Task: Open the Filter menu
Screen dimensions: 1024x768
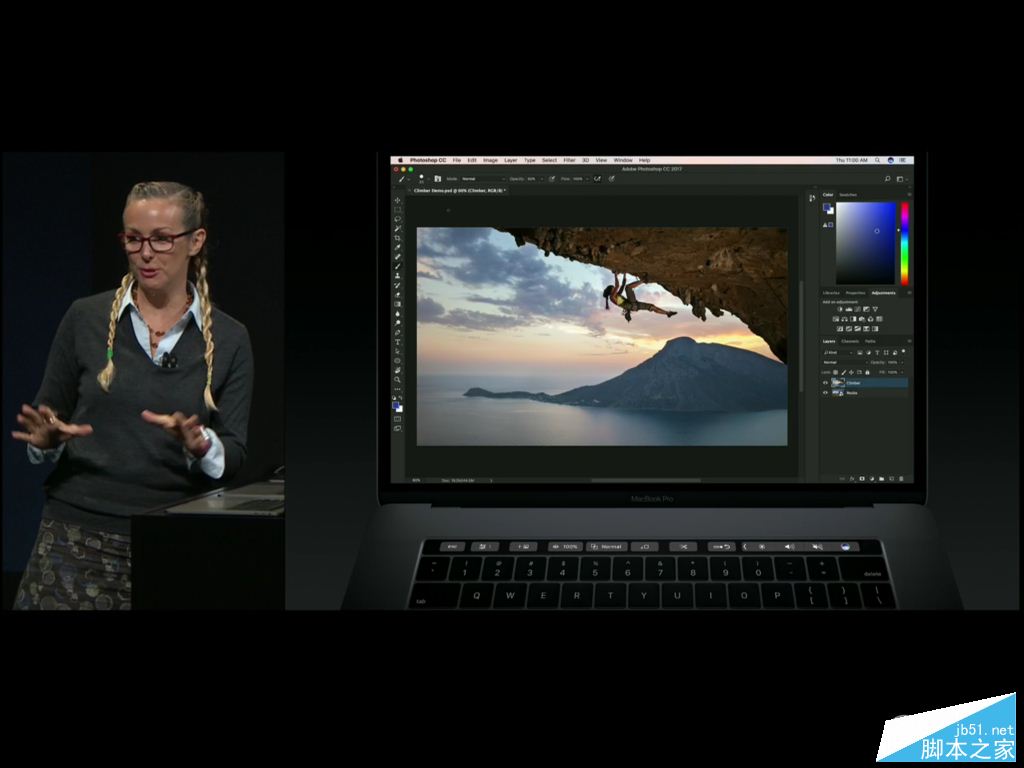Action: [569, 160]
